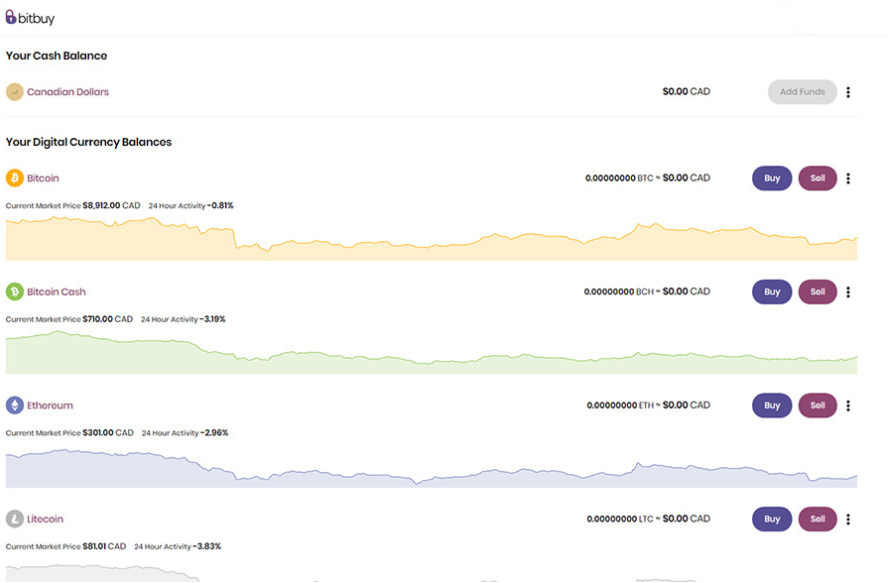
Task: Open the Ethereum currency link
Action: 50,405
